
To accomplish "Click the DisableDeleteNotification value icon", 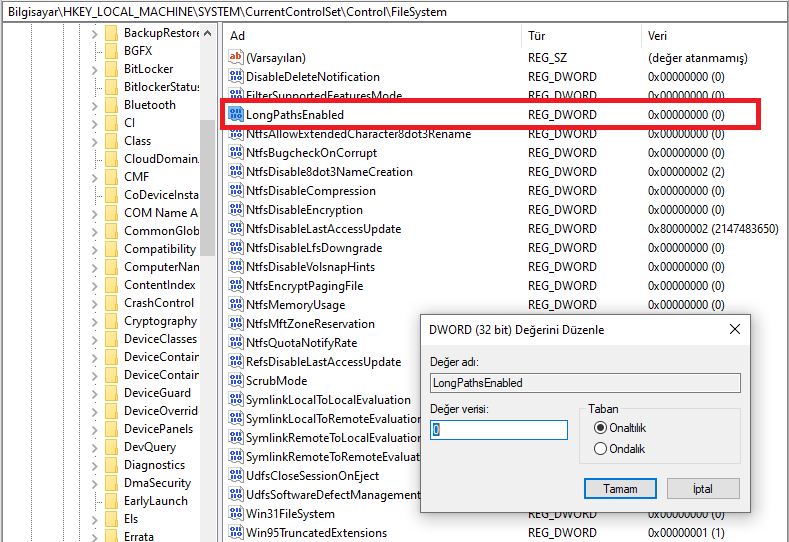I will click(237, 77).
